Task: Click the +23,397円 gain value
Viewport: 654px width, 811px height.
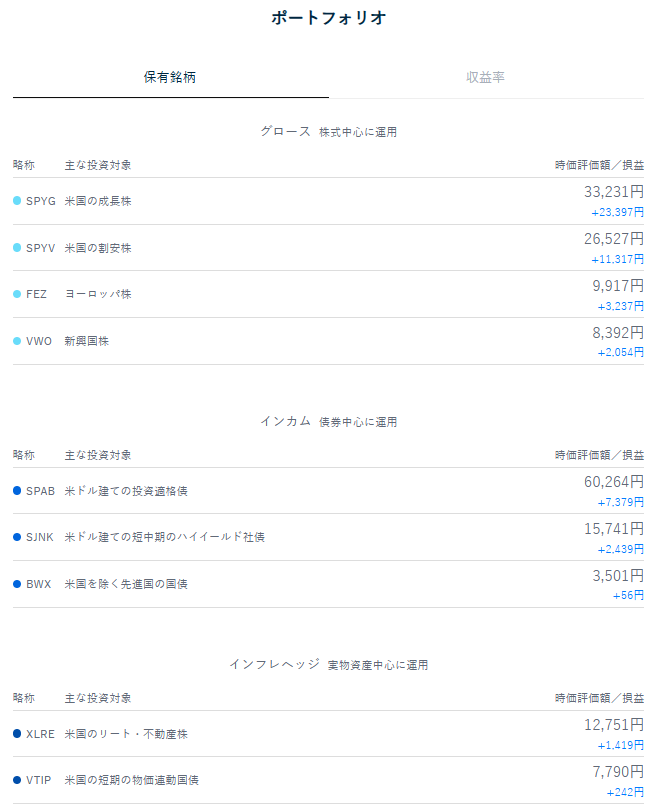Action: (618, 213)
